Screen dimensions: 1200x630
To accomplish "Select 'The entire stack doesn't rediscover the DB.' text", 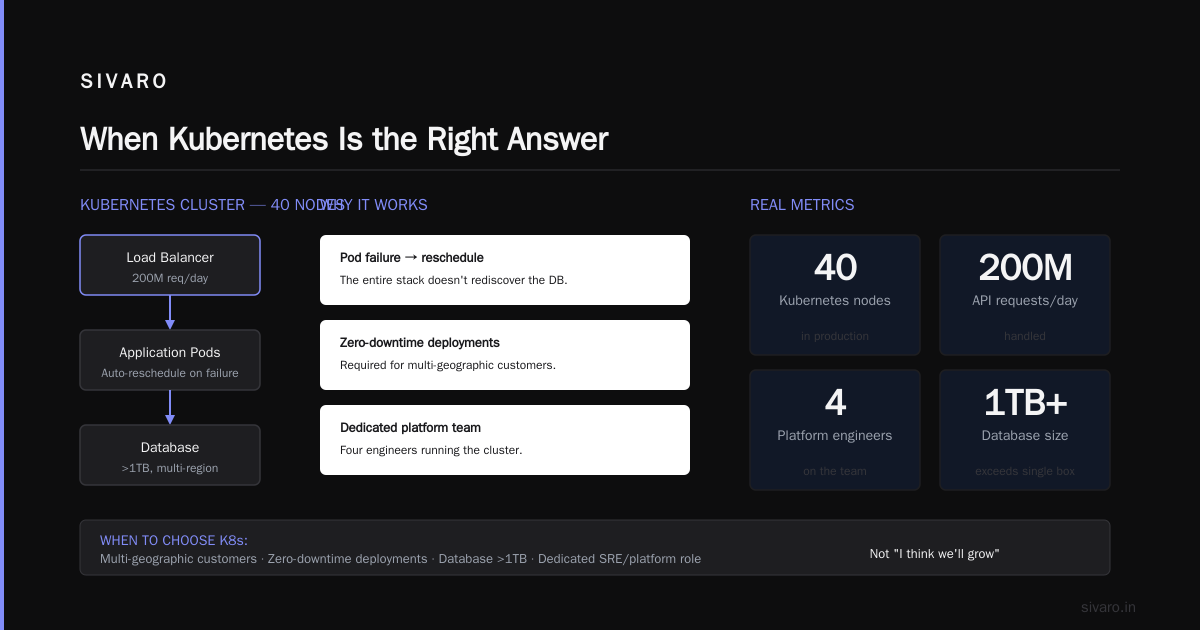I will click(453, 280).
